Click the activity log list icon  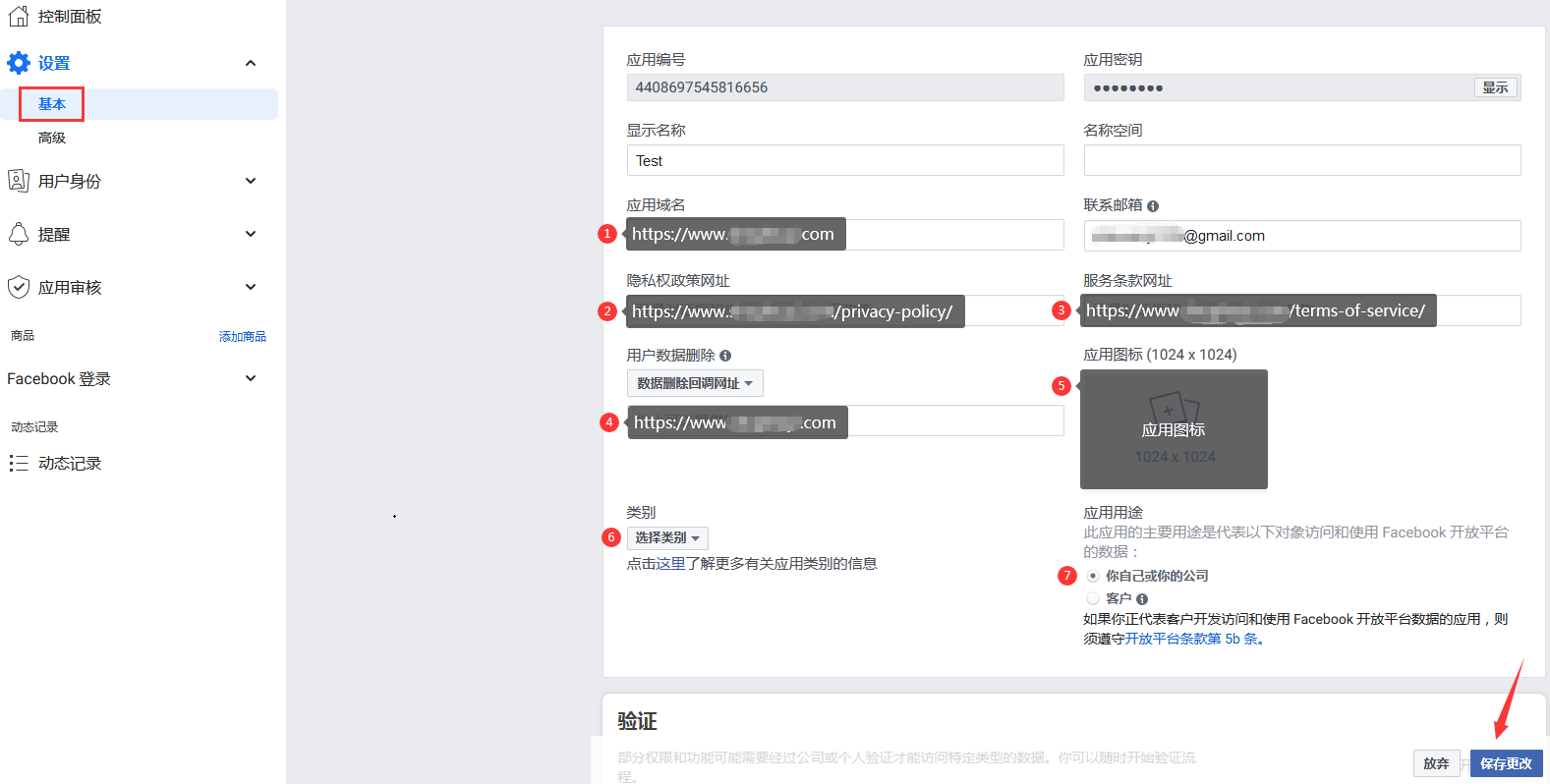pyautogui.click(x=18, y=463)
